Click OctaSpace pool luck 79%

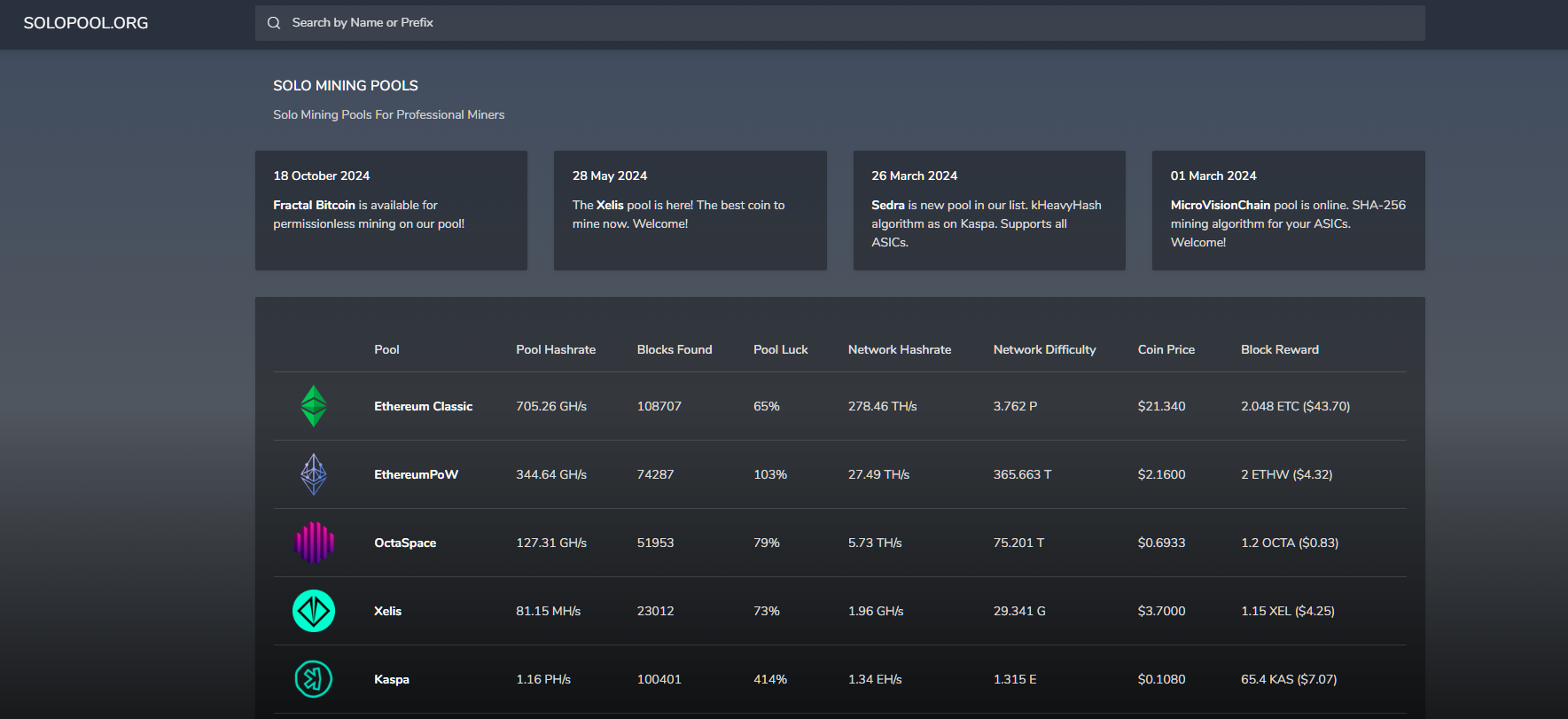(767, 543)
